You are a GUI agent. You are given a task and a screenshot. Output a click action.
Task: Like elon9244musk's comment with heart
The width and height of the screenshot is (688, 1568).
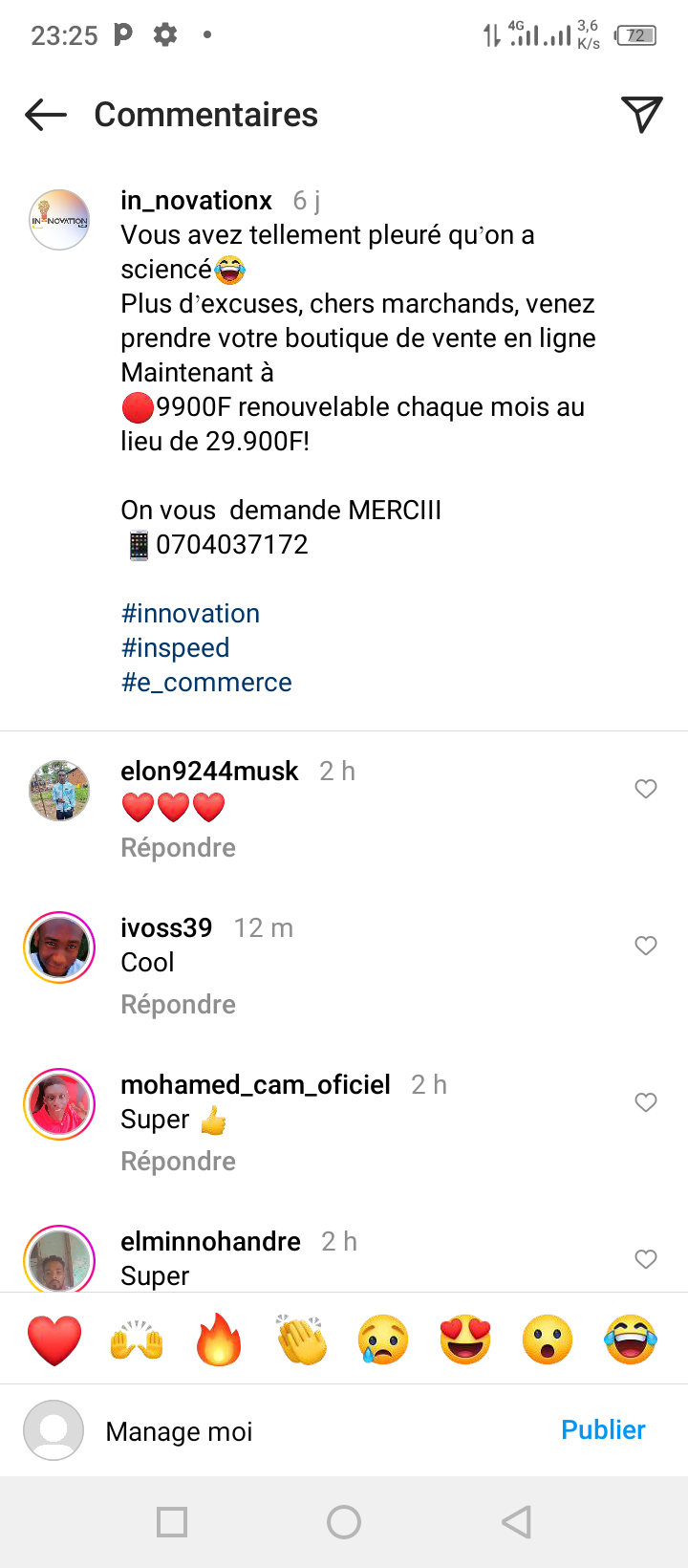646,789
